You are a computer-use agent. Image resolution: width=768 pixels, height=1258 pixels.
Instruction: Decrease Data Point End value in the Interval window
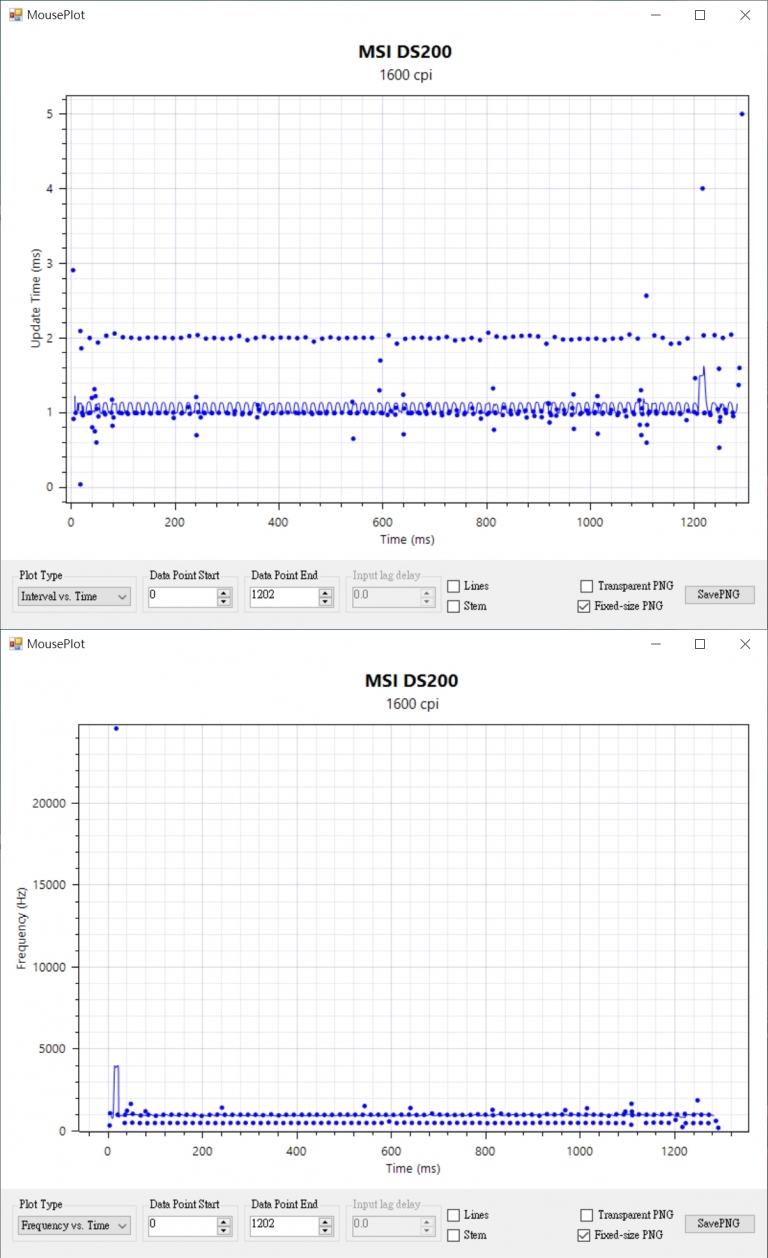click(x=325, y=601)
